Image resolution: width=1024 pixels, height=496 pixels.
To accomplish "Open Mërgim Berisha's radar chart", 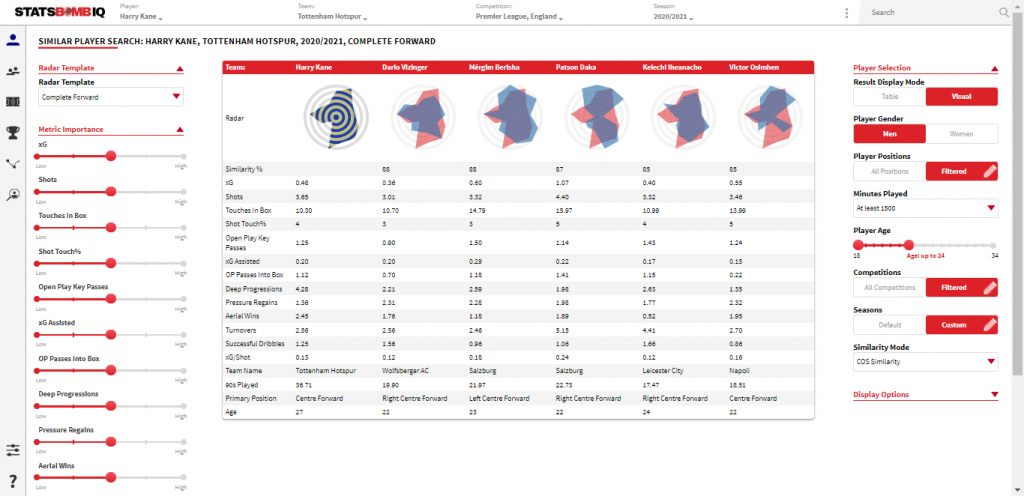I will click(x=510, y=117).
